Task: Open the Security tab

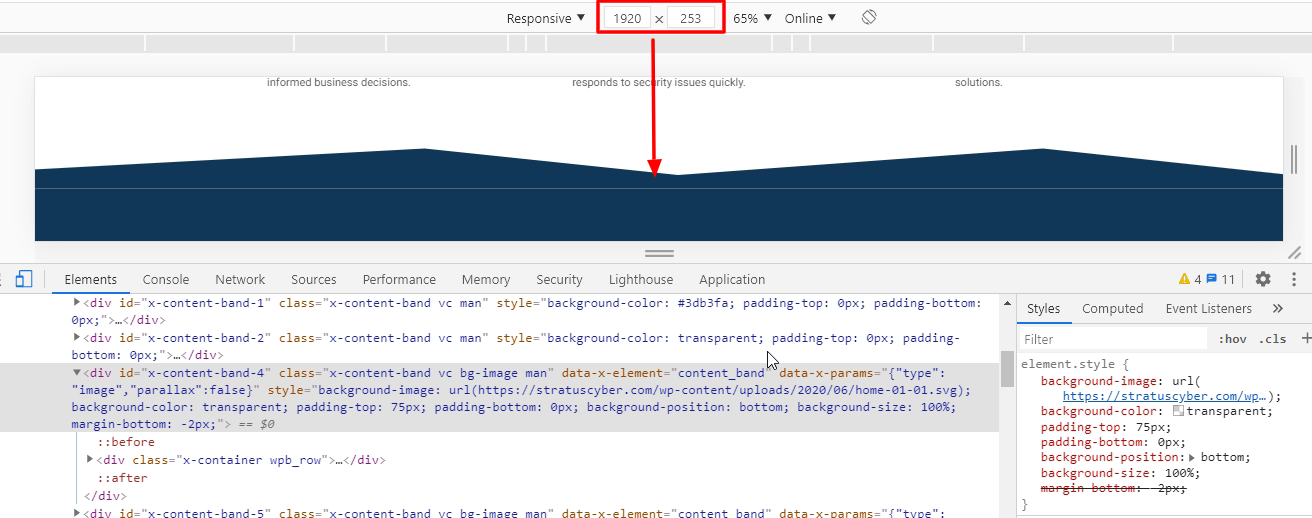Action: pyautogui.click(x=559, y=279)
